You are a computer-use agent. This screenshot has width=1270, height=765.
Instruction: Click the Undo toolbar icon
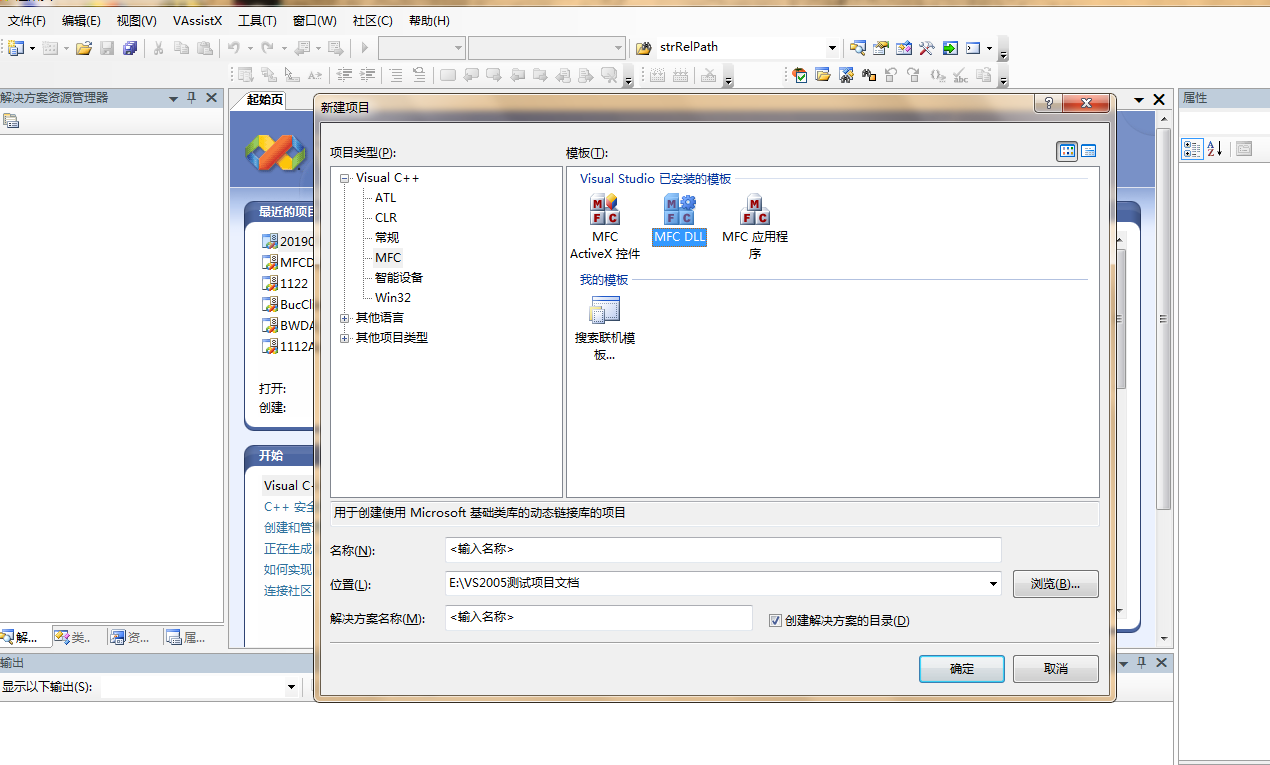(x=233, y=48)
